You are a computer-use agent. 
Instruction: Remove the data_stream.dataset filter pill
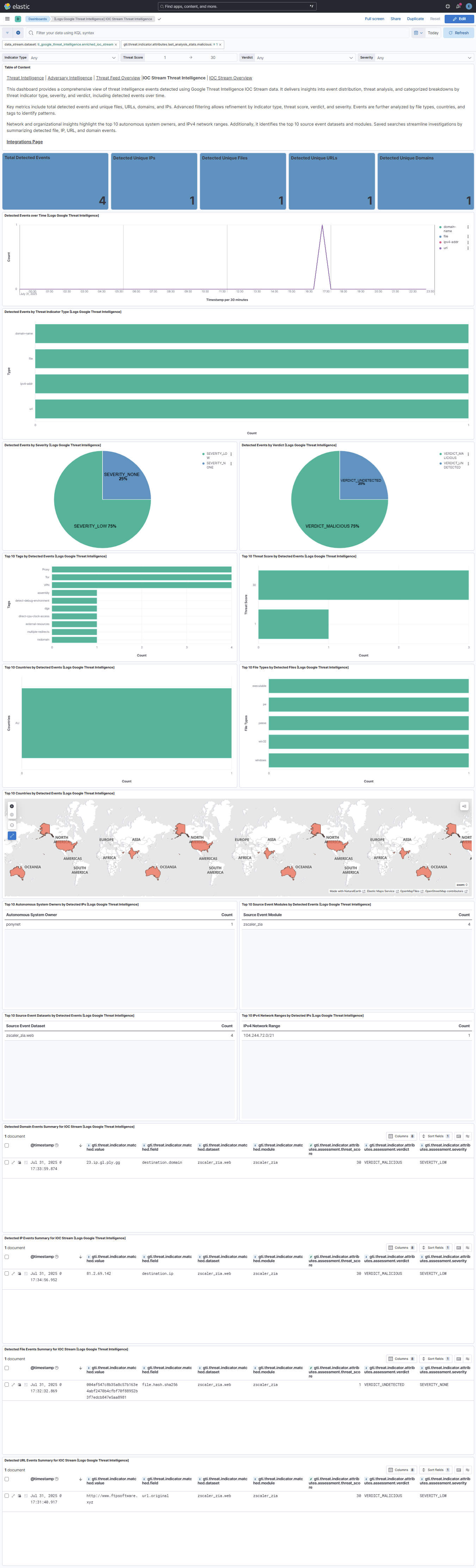click(116, 44)
